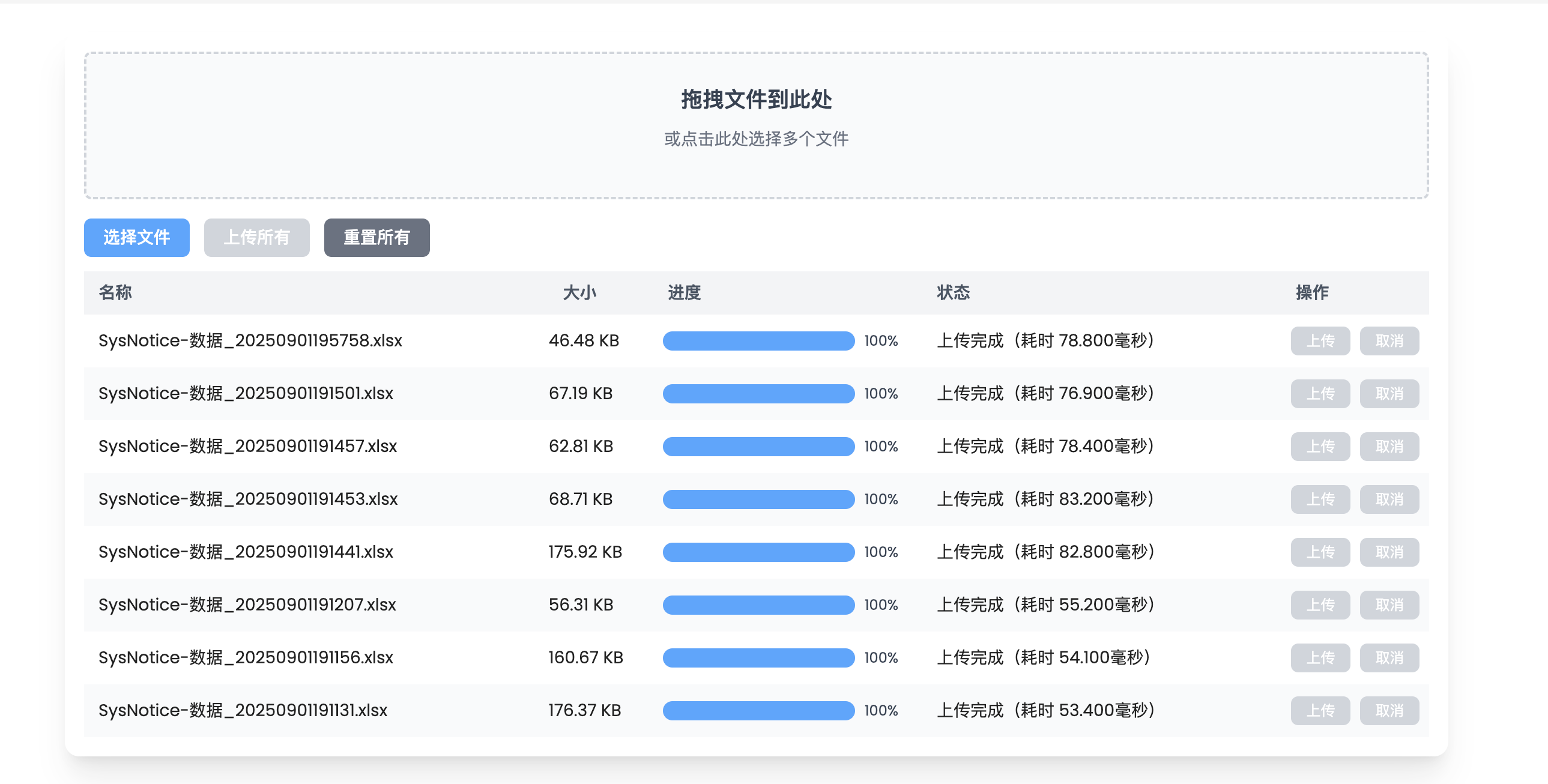Image resolution: width=1548 pixels, height=784 pixels.
Task: Click the 重置所有 button
Action: 376,237
